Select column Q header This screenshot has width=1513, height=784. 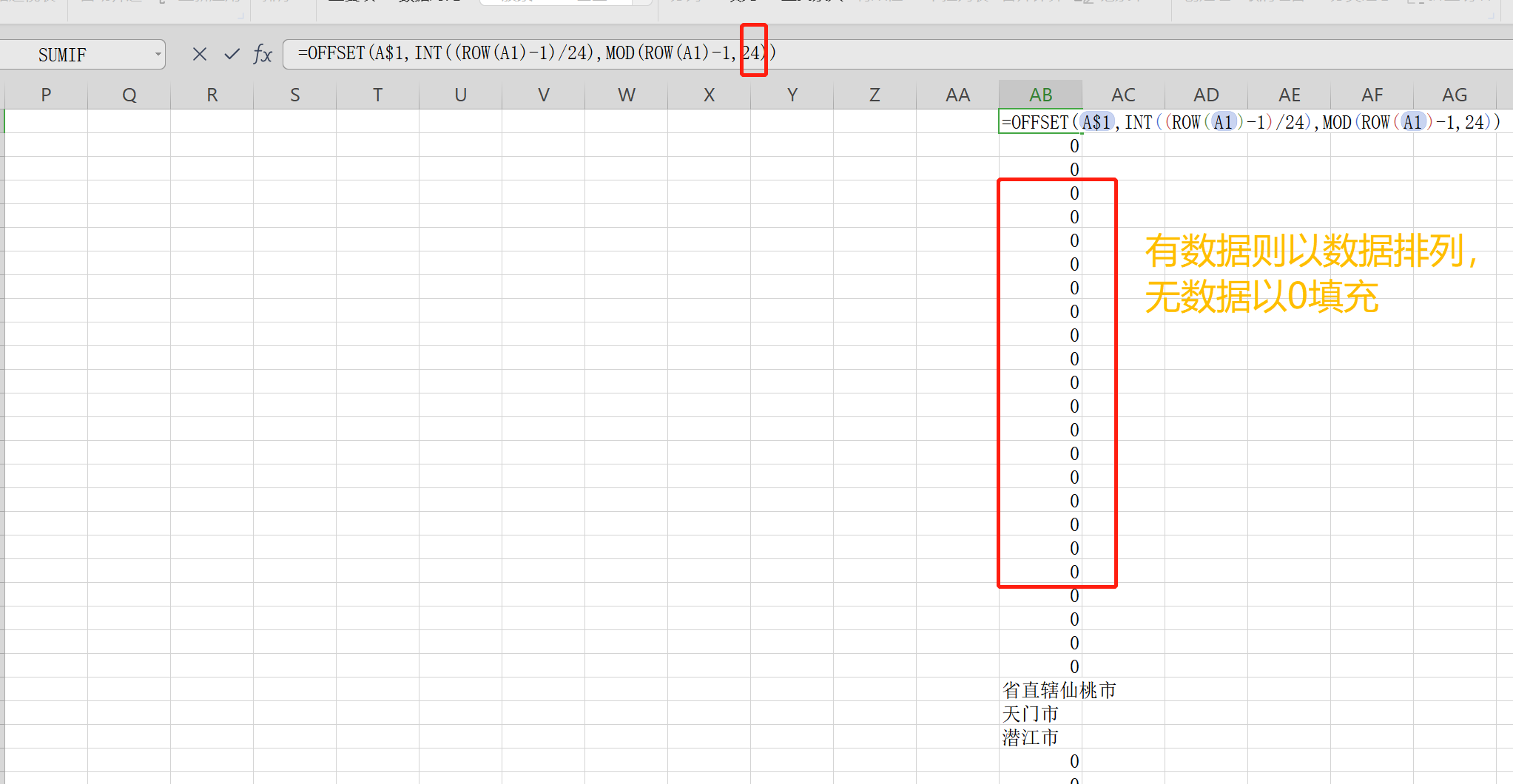coord(129,95)
